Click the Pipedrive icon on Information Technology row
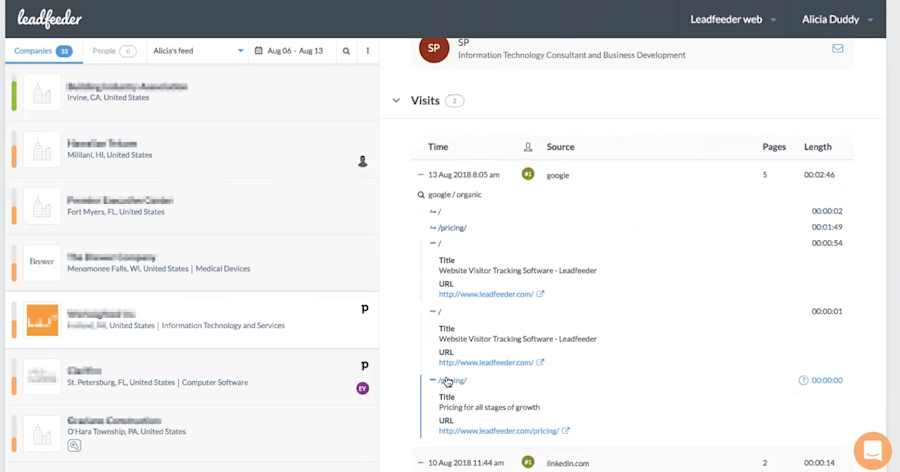The image size is (900, 472). 364,309
